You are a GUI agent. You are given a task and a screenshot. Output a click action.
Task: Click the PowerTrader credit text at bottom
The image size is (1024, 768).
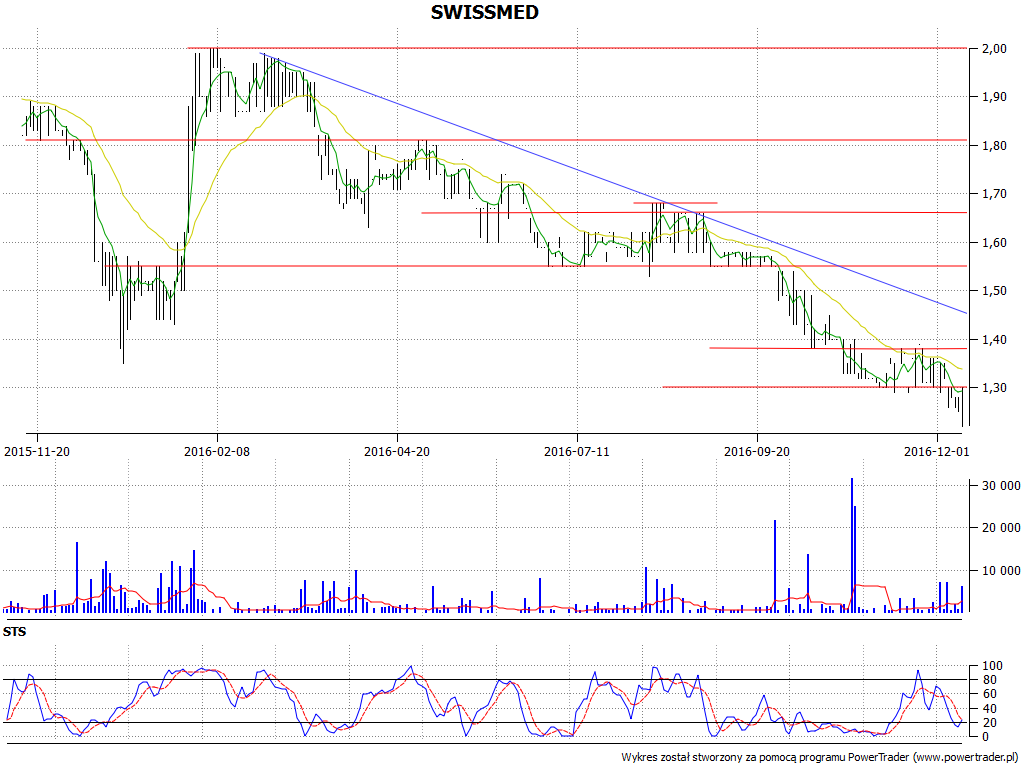pos(820,757)
